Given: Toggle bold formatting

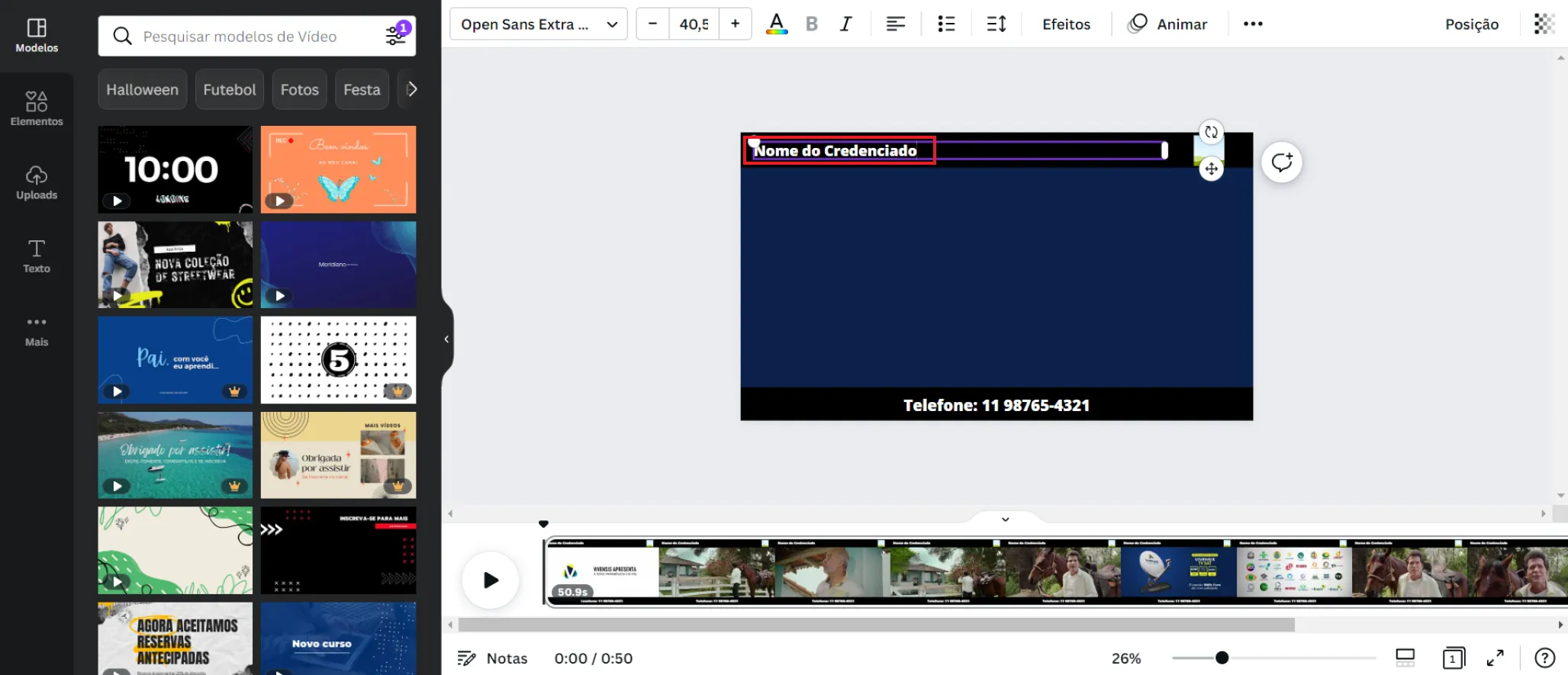Looking at the screenshot, I should 811,24.
